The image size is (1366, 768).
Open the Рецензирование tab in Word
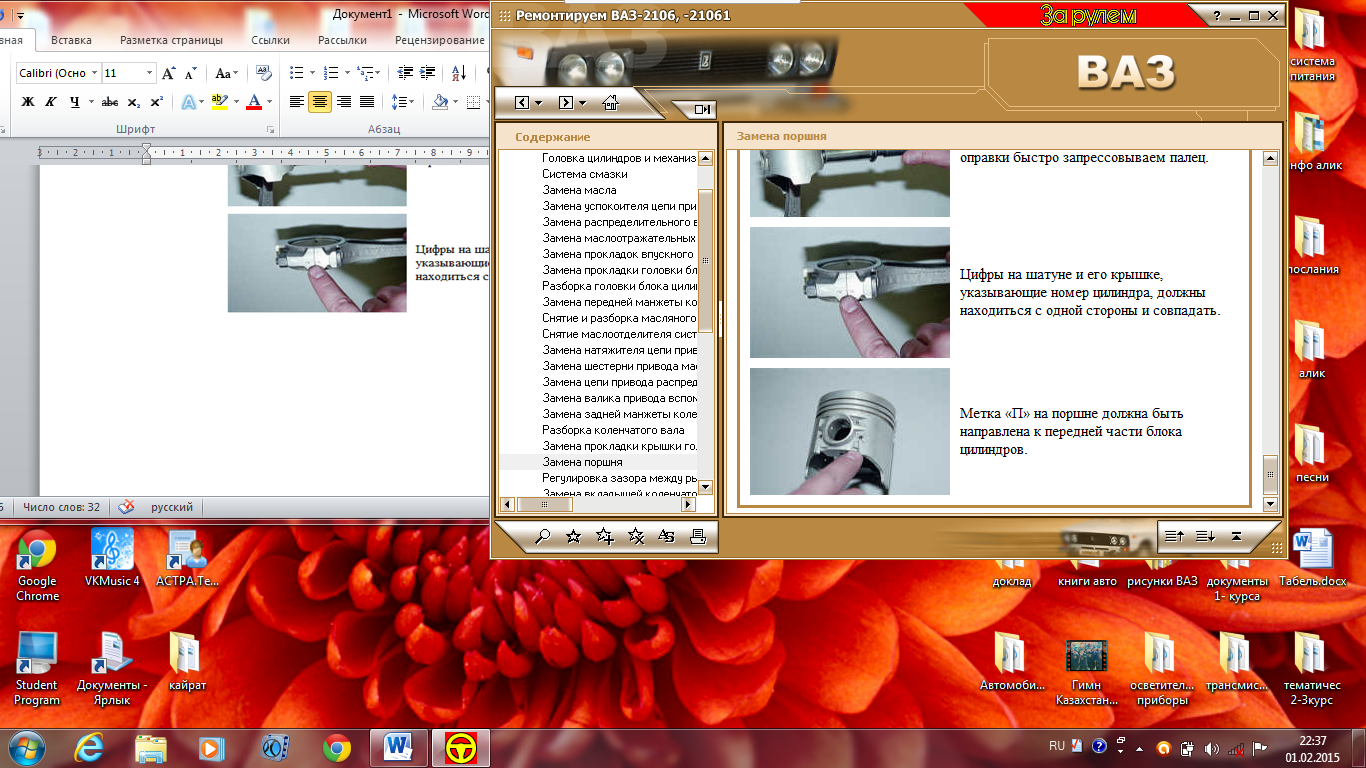tap(440, 41)
